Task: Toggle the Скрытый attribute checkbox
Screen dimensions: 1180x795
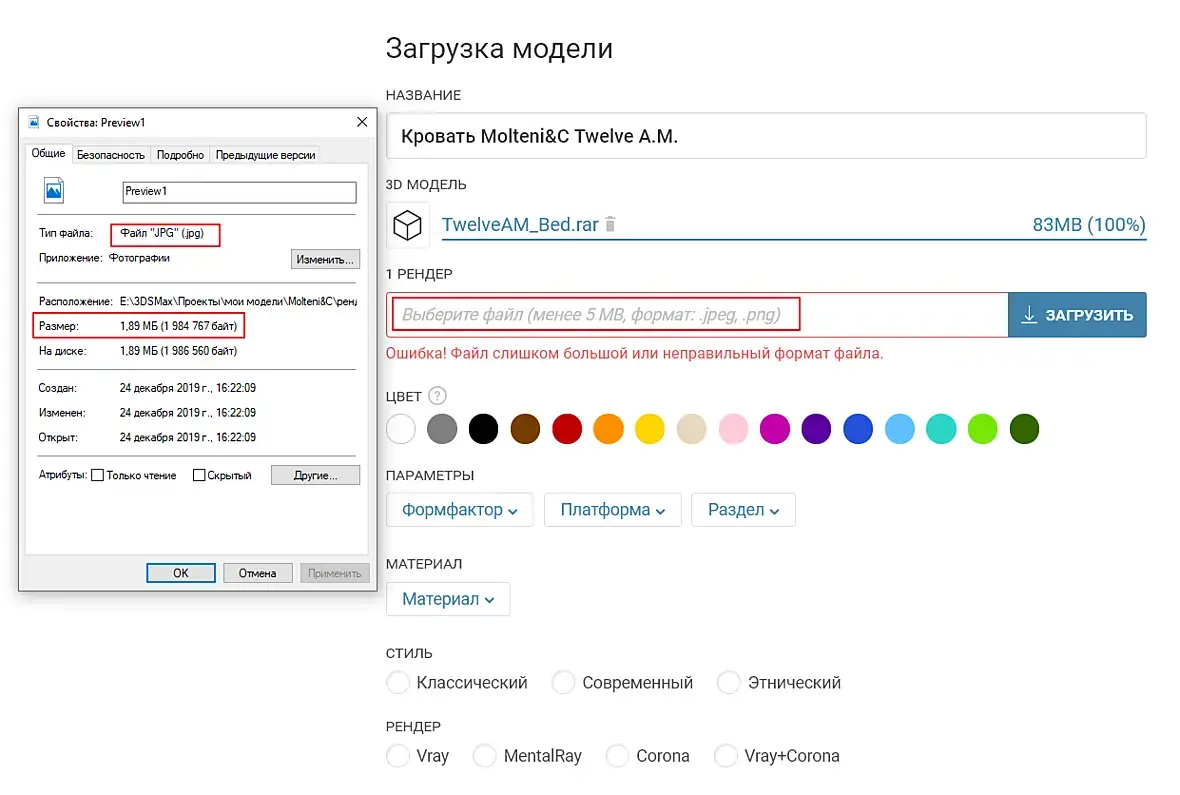Action: 199,475
